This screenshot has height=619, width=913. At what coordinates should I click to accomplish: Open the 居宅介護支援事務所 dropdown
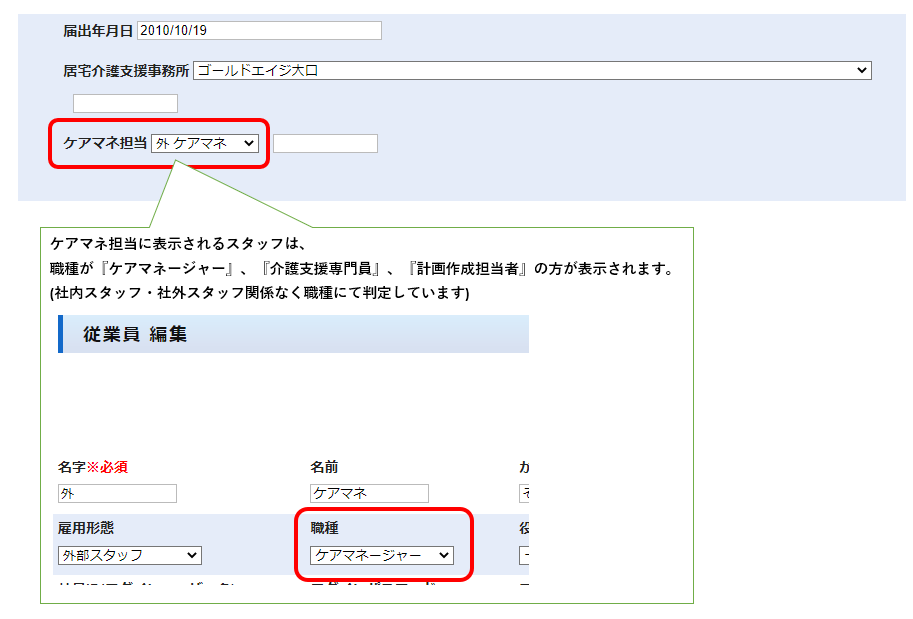531,70
